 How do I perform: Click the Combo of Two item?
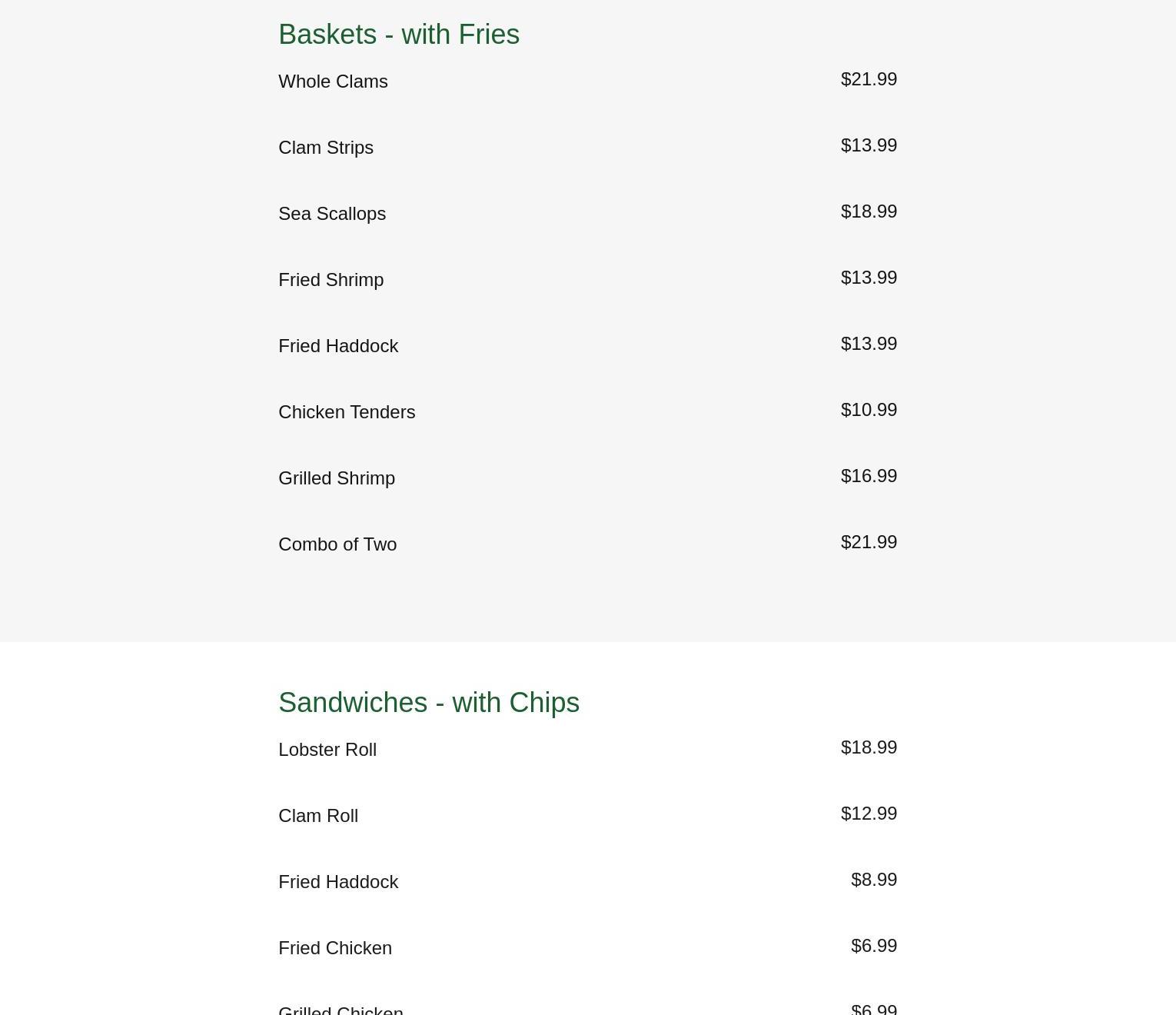[x=337, y=544]
